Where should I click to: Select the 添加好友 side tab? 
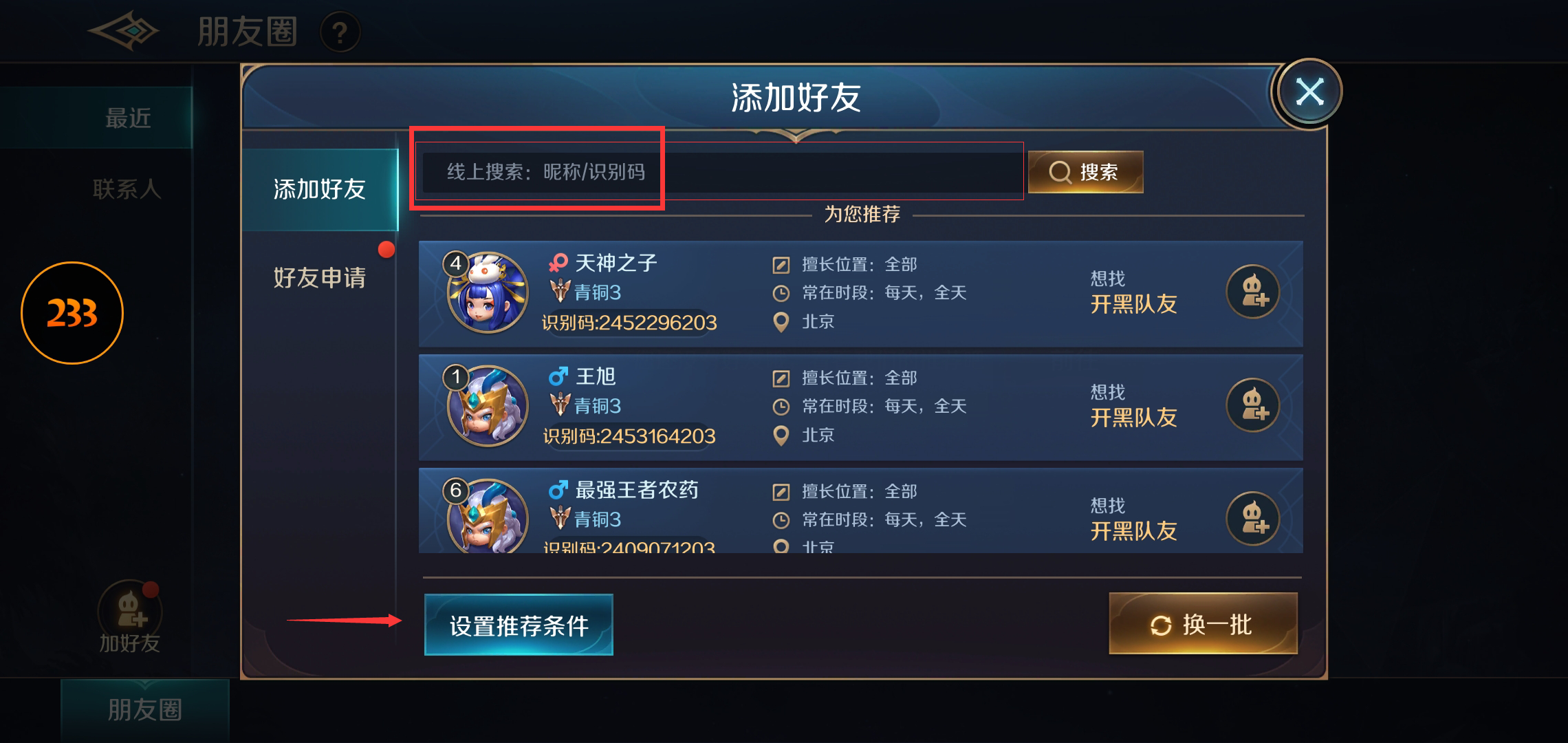(x=320, y=189)
